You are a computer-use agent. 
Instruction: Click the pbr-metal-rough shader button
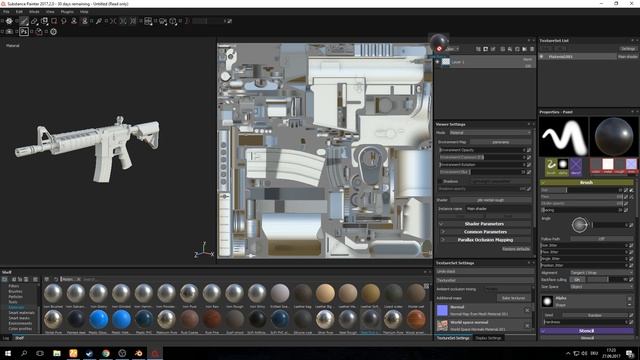491,200
